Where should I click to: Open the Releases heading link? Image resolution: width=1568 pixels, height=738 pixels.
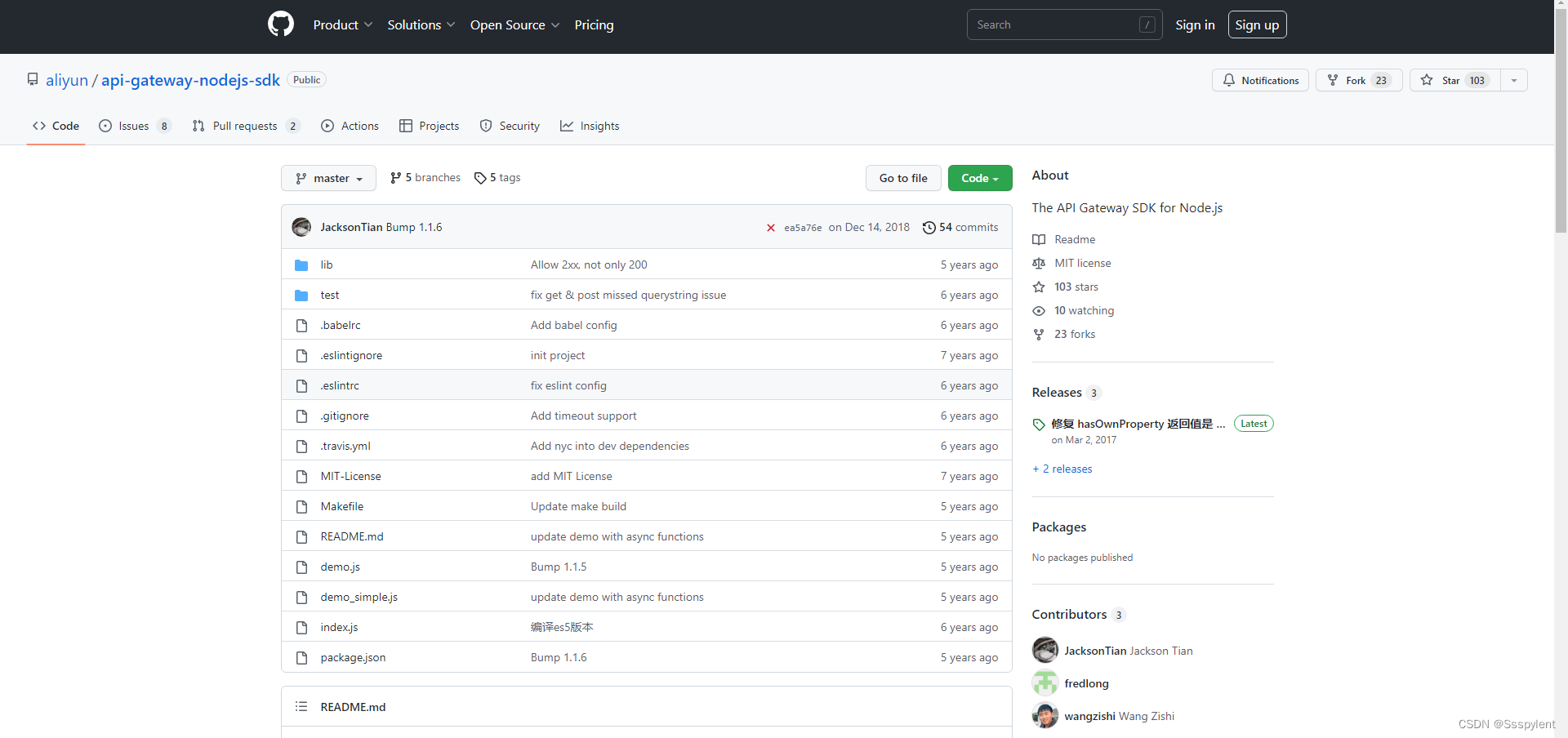(1067, 393)
